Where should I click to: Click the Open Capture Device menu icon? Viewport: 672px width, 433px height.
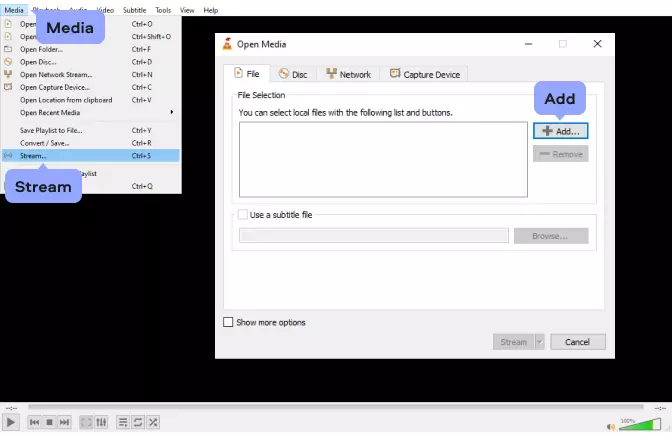[8, 87]
